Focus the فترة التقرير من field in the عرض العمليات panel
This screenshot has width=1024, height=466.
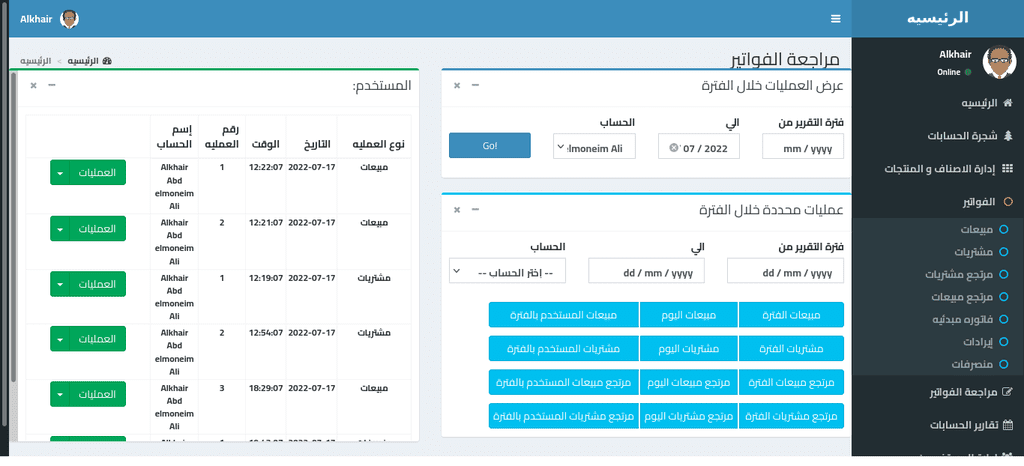[x=803, y=146]
